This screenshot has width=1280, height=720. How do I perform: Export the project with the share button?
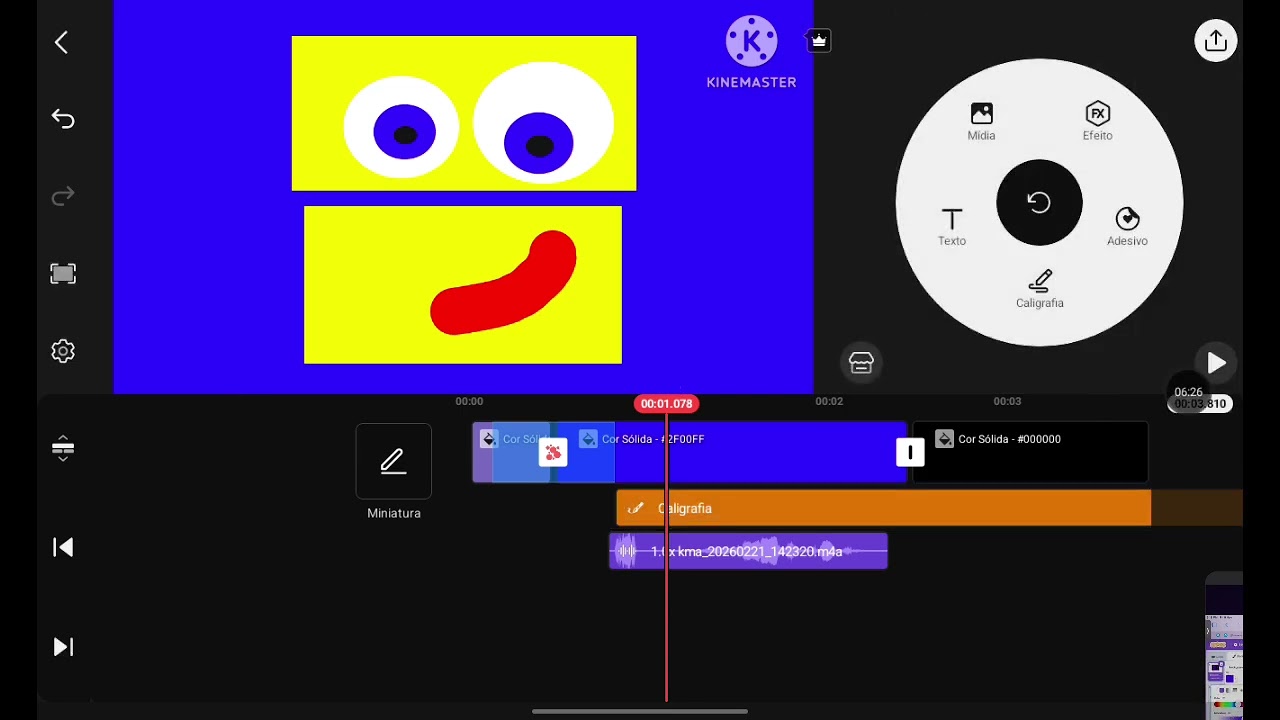pyautogui.click(x=1216, y=40)
